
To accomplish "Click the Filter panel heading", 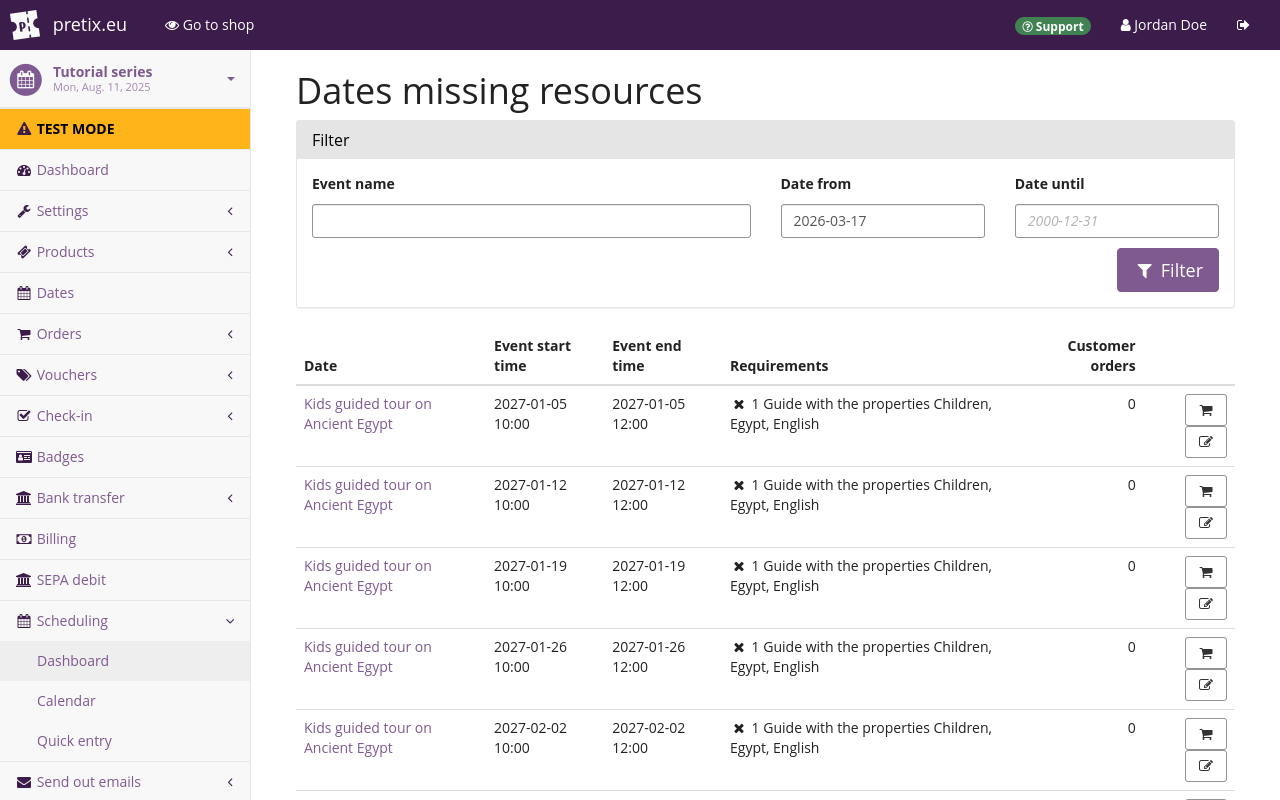I will coord(765,140).
